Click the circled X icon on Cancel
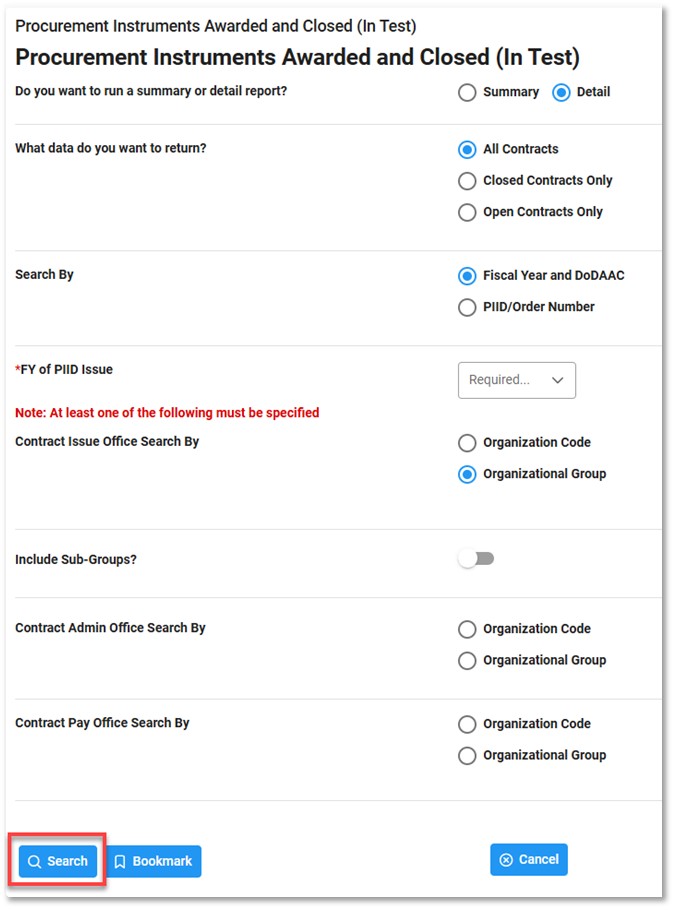This screenshot has height=910, width=675. point(506,860)
